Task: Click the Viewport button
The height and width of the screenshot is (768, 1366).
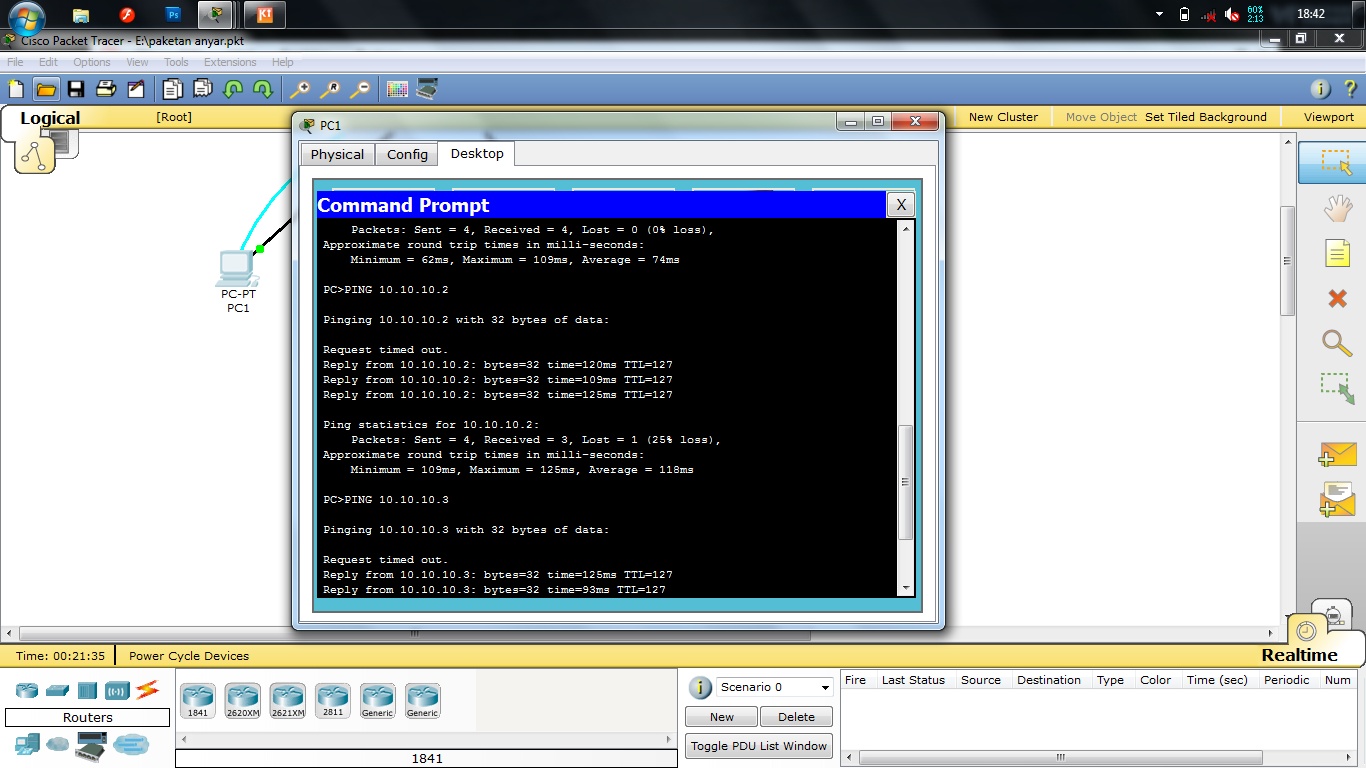Action: click(x=1328, y=117)
